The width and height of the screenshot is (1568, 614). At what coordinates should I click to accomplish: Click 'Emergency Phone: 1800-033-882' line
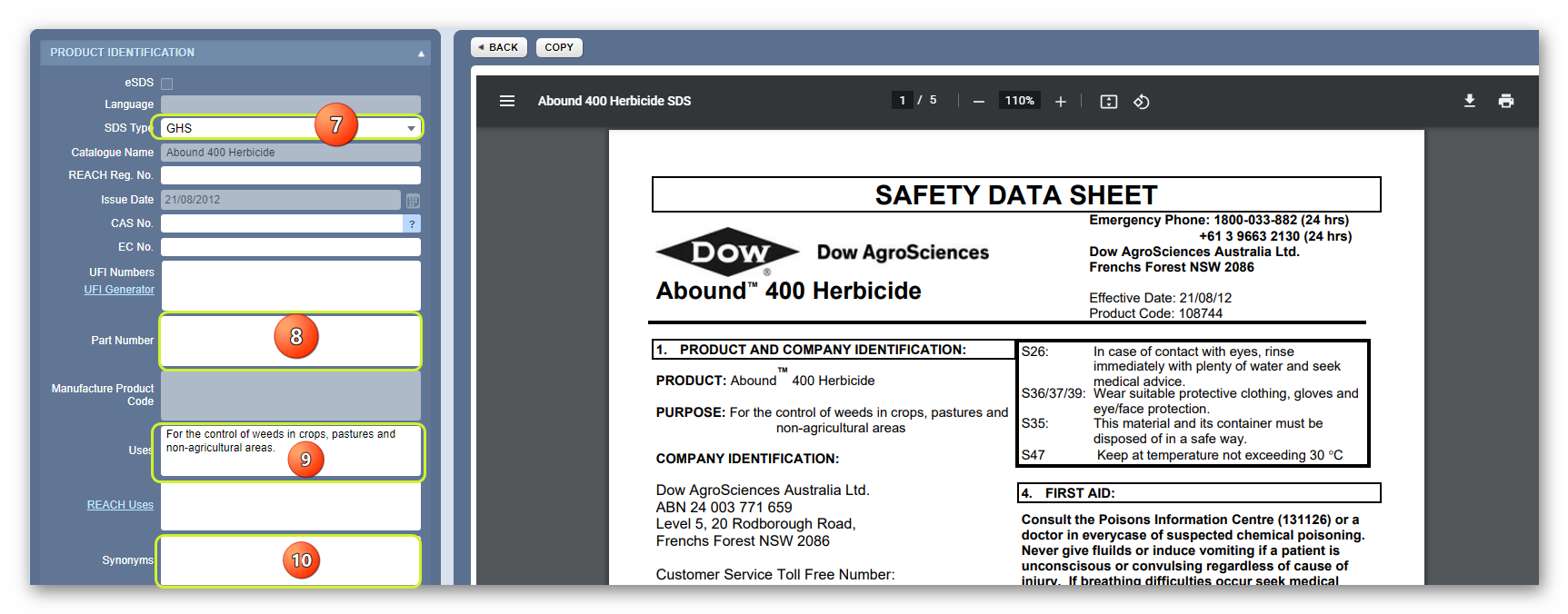pos(1219,220)
